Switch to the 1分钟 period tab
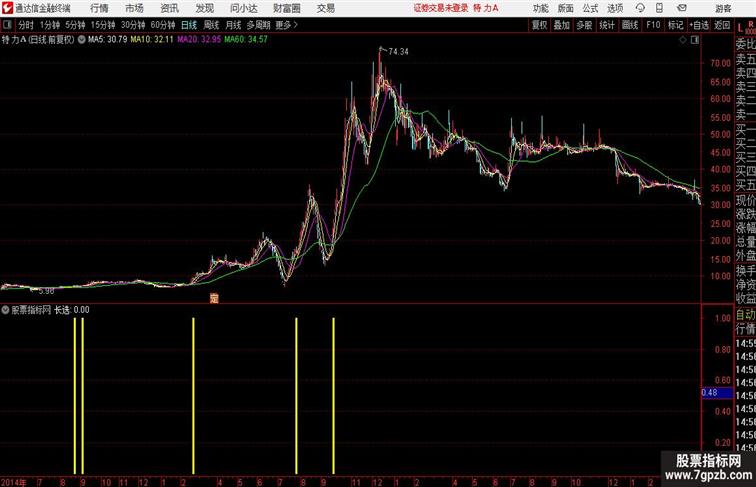Viewport: 756px width, 487px height. click(x=50, y=25)
